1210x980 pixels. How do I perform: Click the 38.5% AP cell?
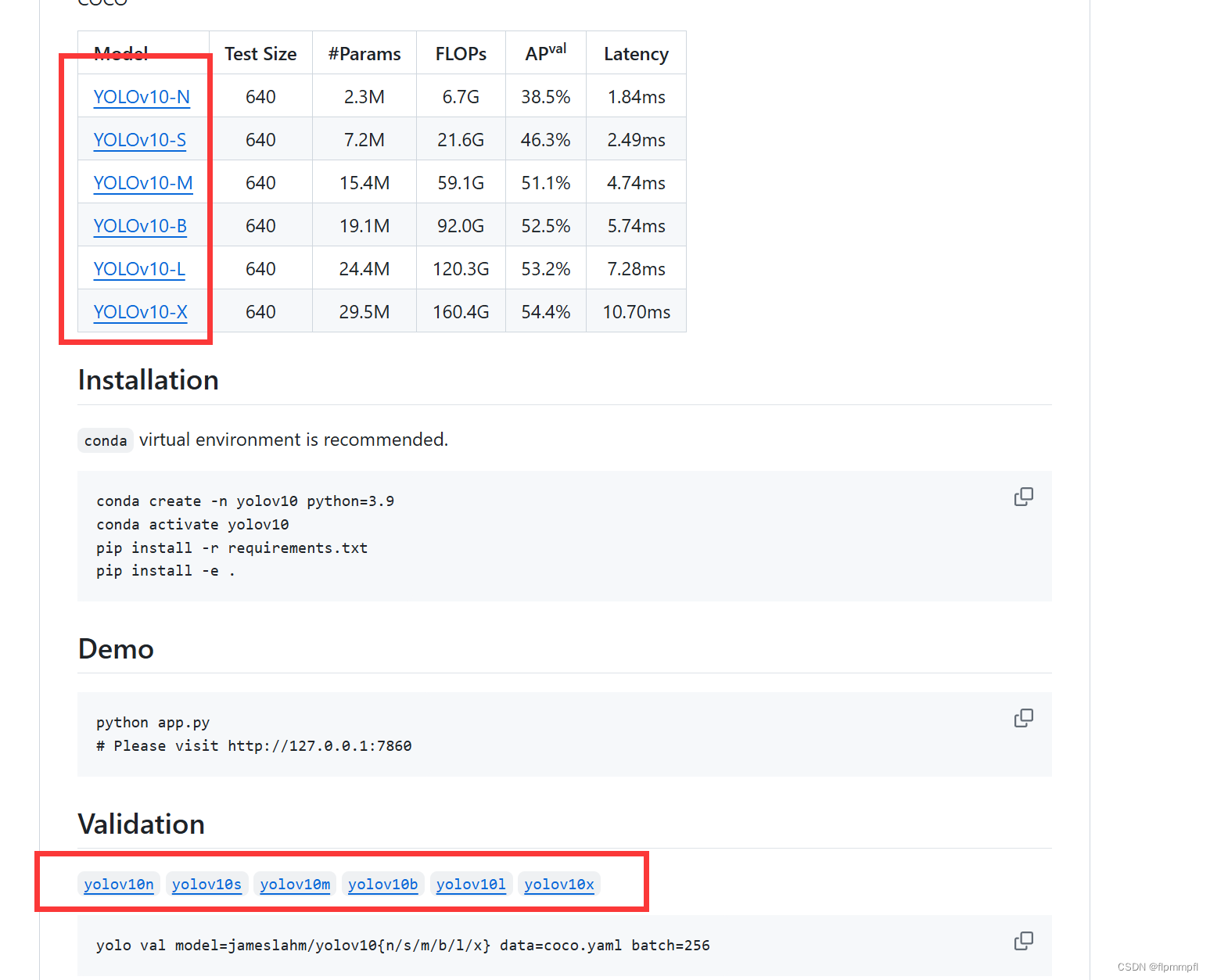546,97
